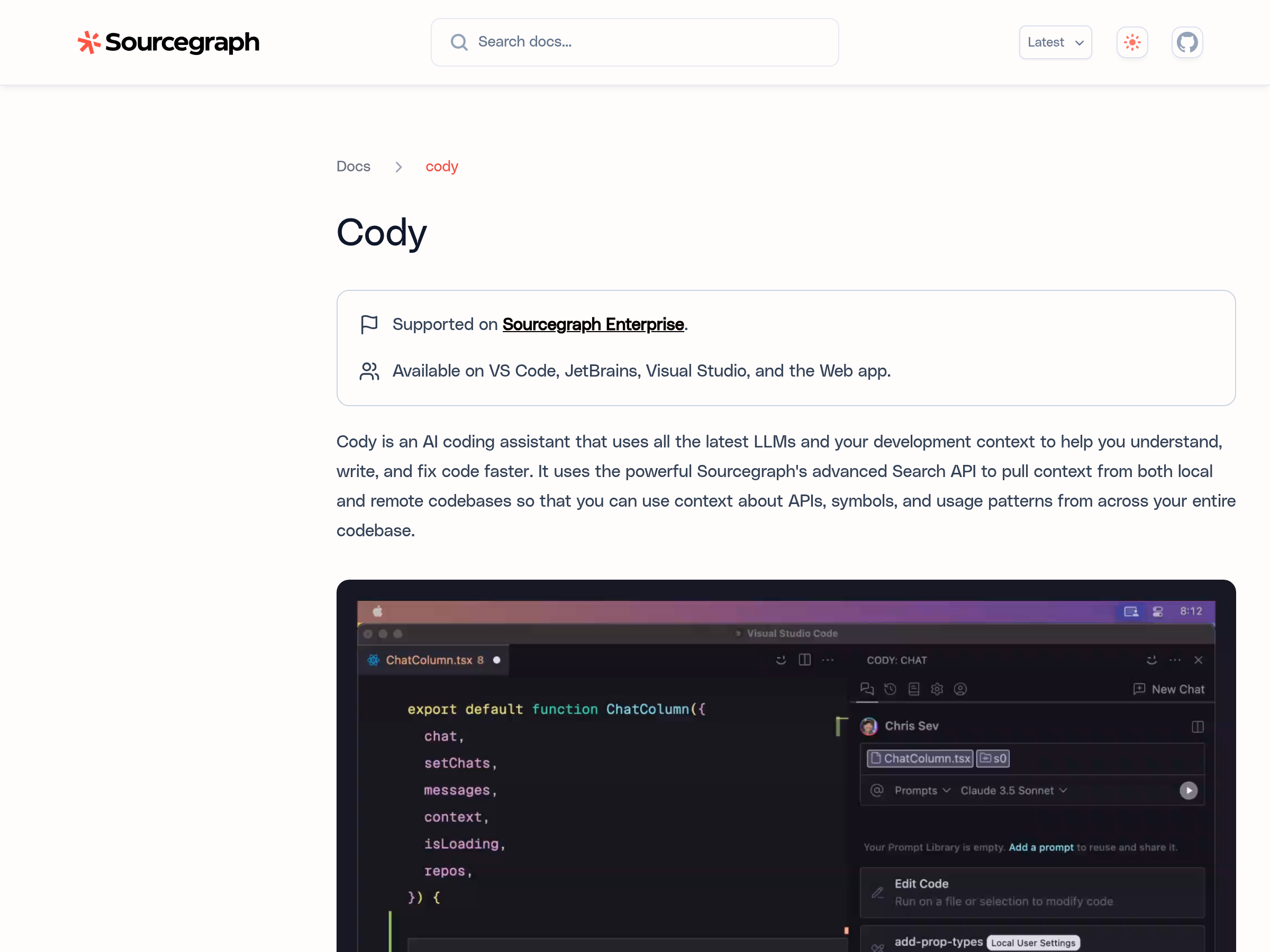Click the React icon on ChatColumn.tsx tab

click(x=373, y=660)
